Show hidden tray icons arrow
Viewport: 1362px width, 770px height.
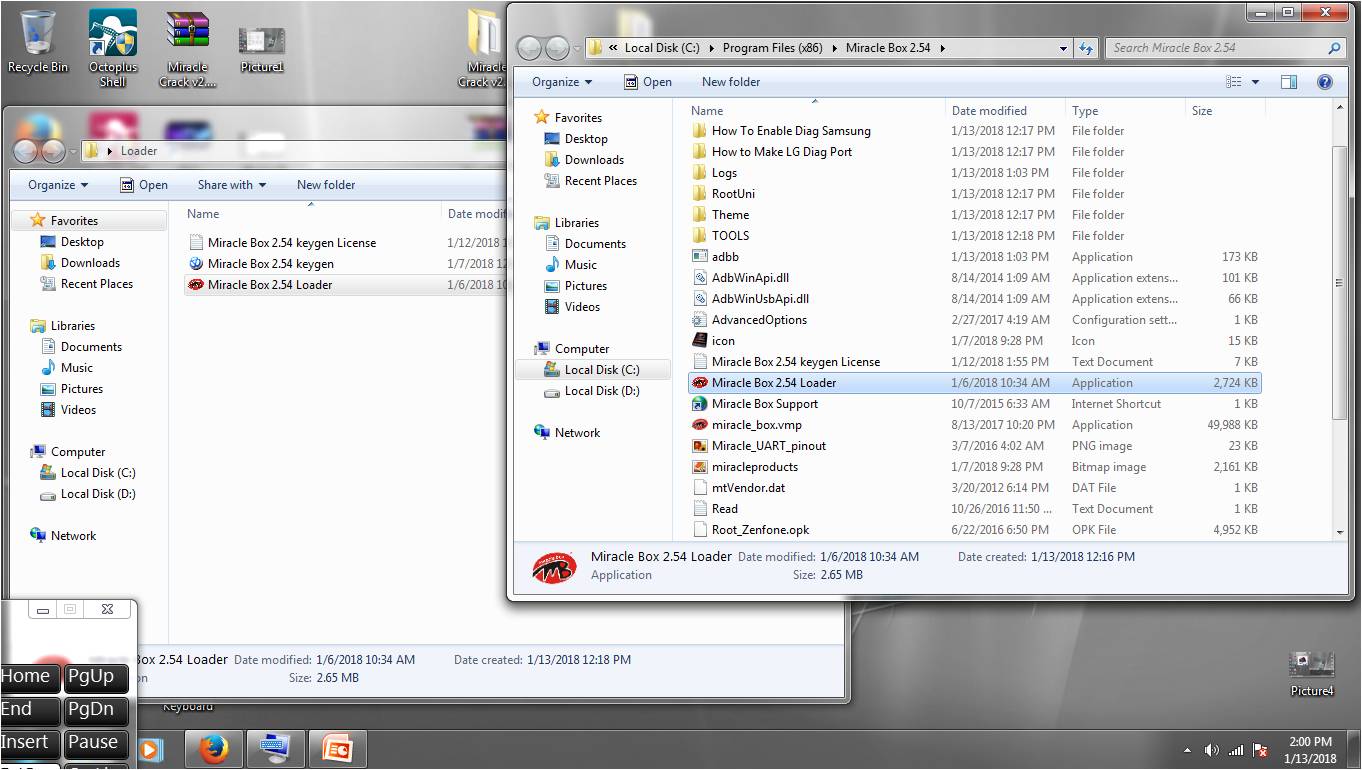coord(1188,750)
